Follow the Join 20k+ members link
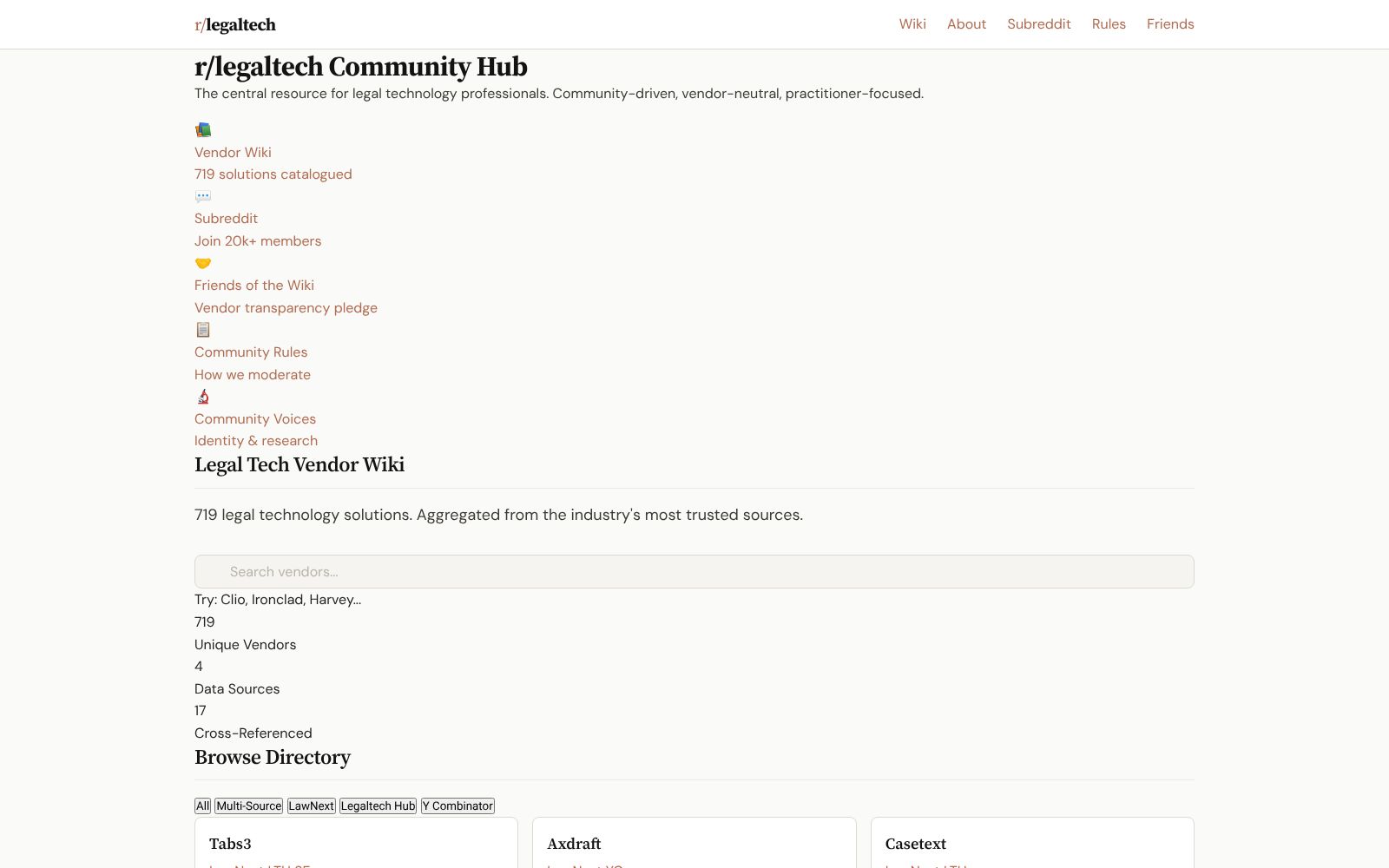The width and height of the screenshot is (1389, 868). (258, 240)
